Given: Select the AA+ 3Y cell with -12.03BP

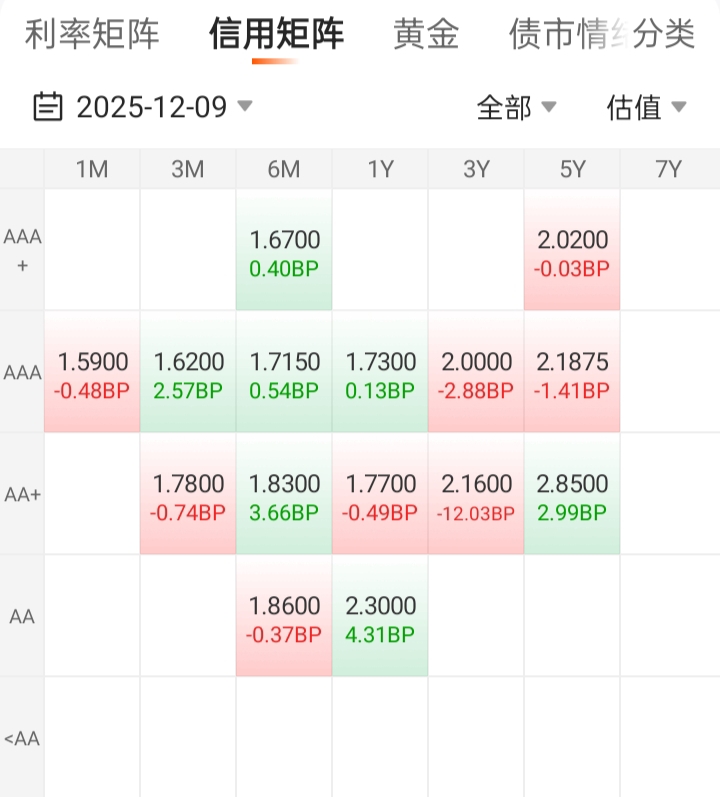Looking at the screenshot, I should click(476, 495).
